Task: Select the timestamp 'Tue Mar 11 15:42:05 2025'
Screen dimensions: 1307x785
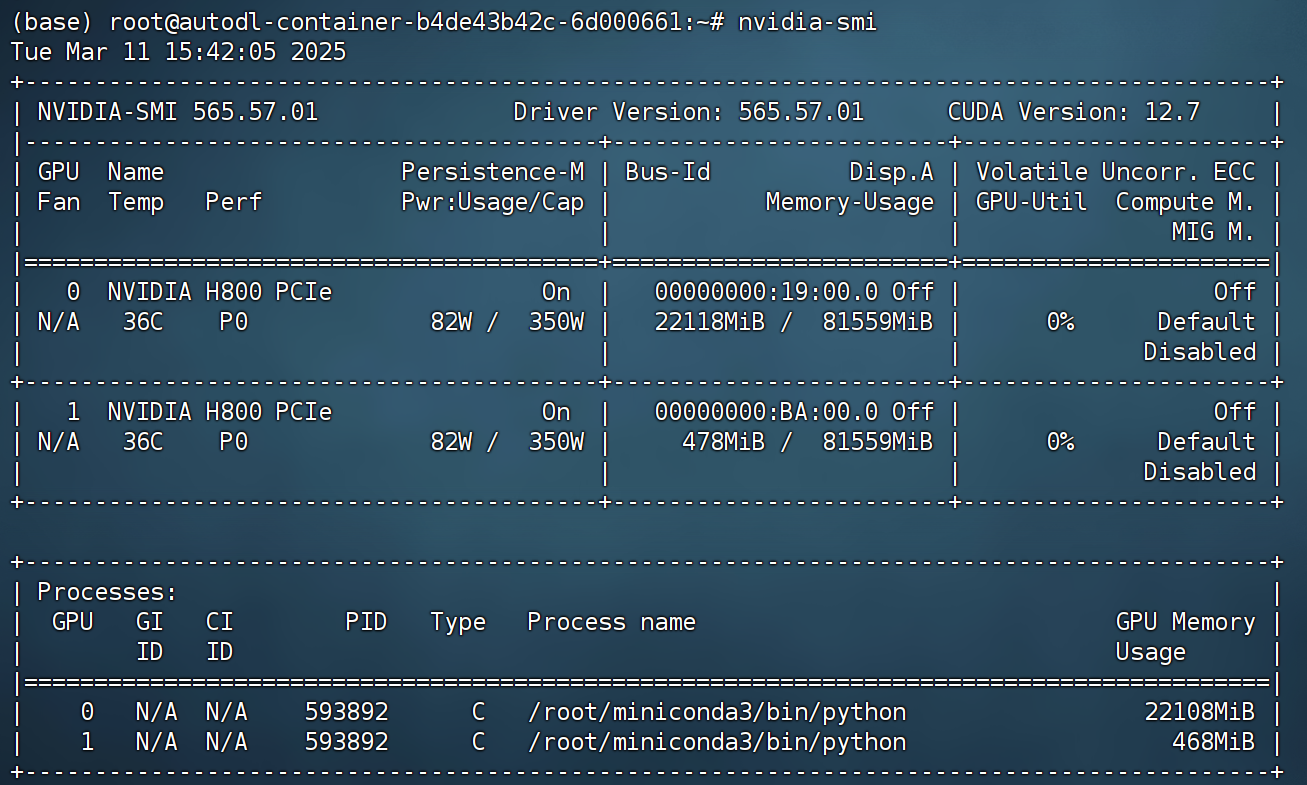Action: click(x=178, y=52)
